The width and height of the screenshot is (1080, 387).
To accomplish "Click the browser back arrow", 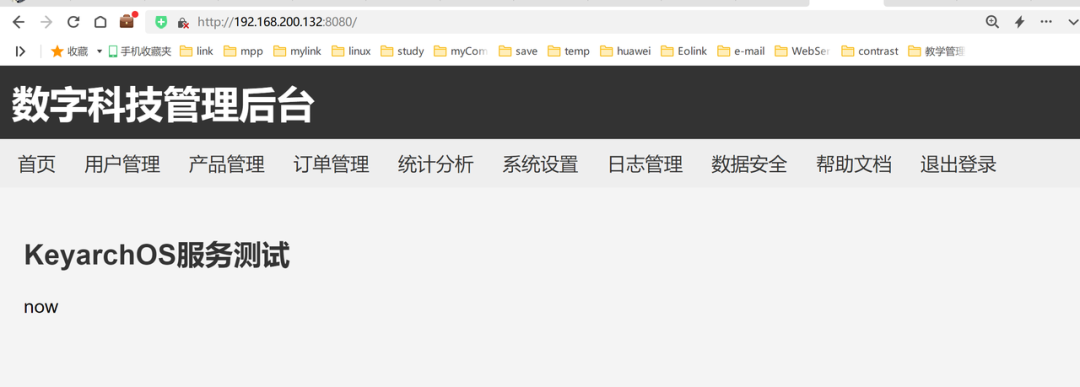I will [19, 22].
